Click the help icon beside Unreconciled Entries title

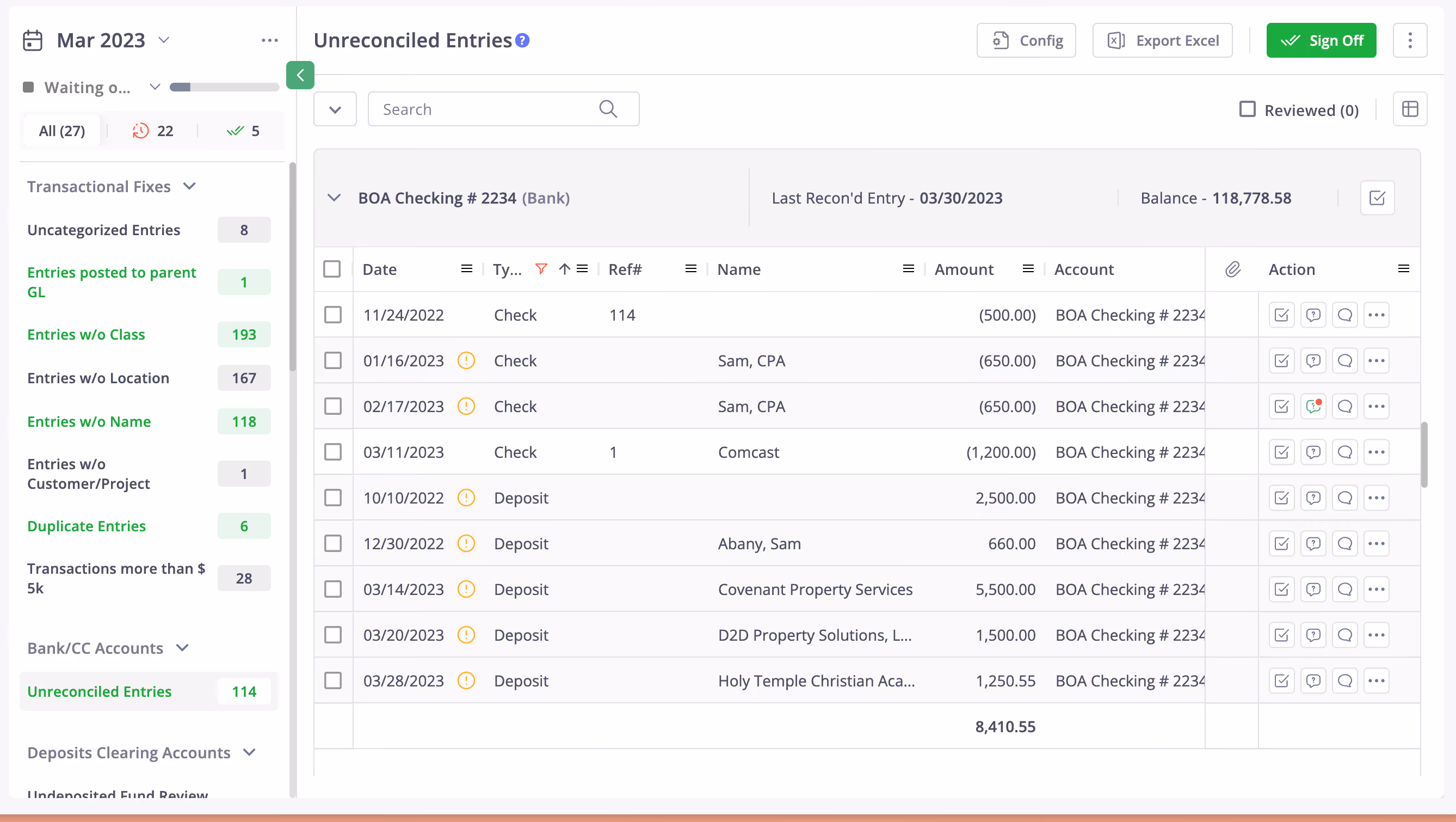pos(523,41)
